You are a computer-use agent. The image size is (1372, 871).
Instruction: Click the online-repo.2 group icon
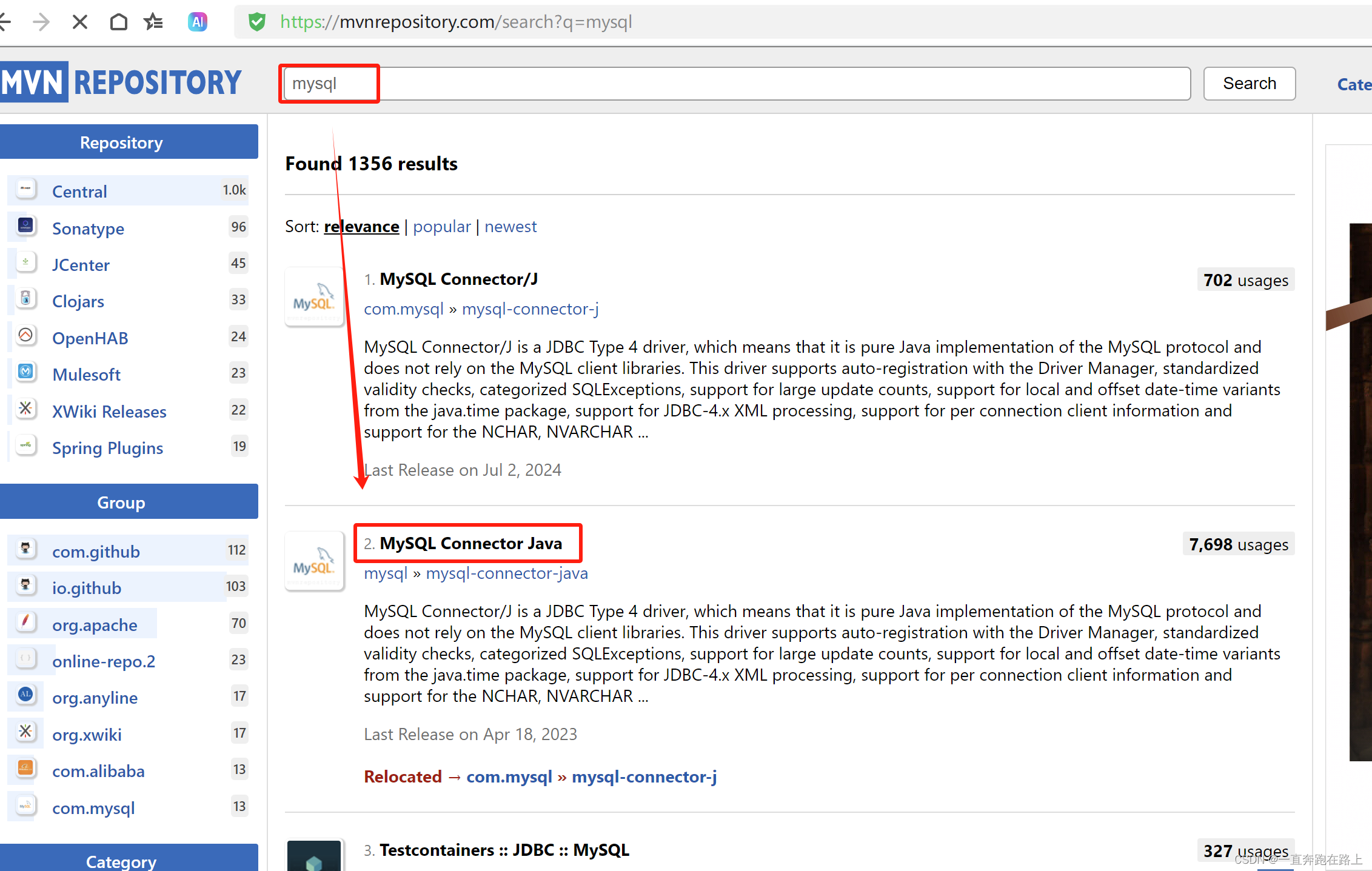(25, 659)
